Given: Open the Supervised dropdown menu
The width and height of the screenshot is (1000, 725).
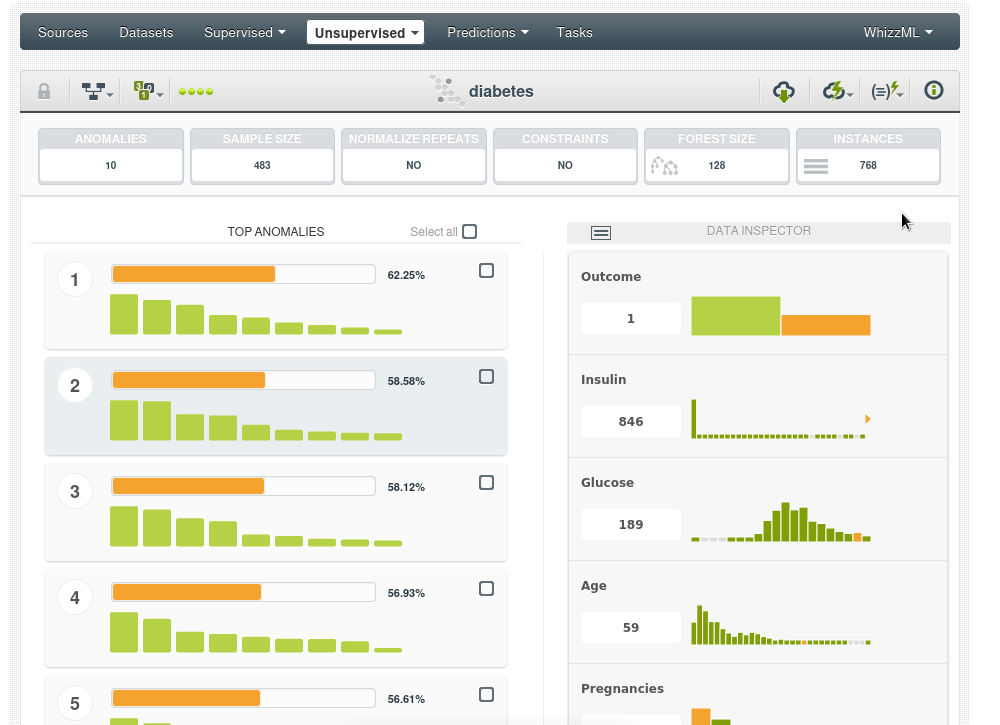Looking at the screenshot, I should coord(244,32).
